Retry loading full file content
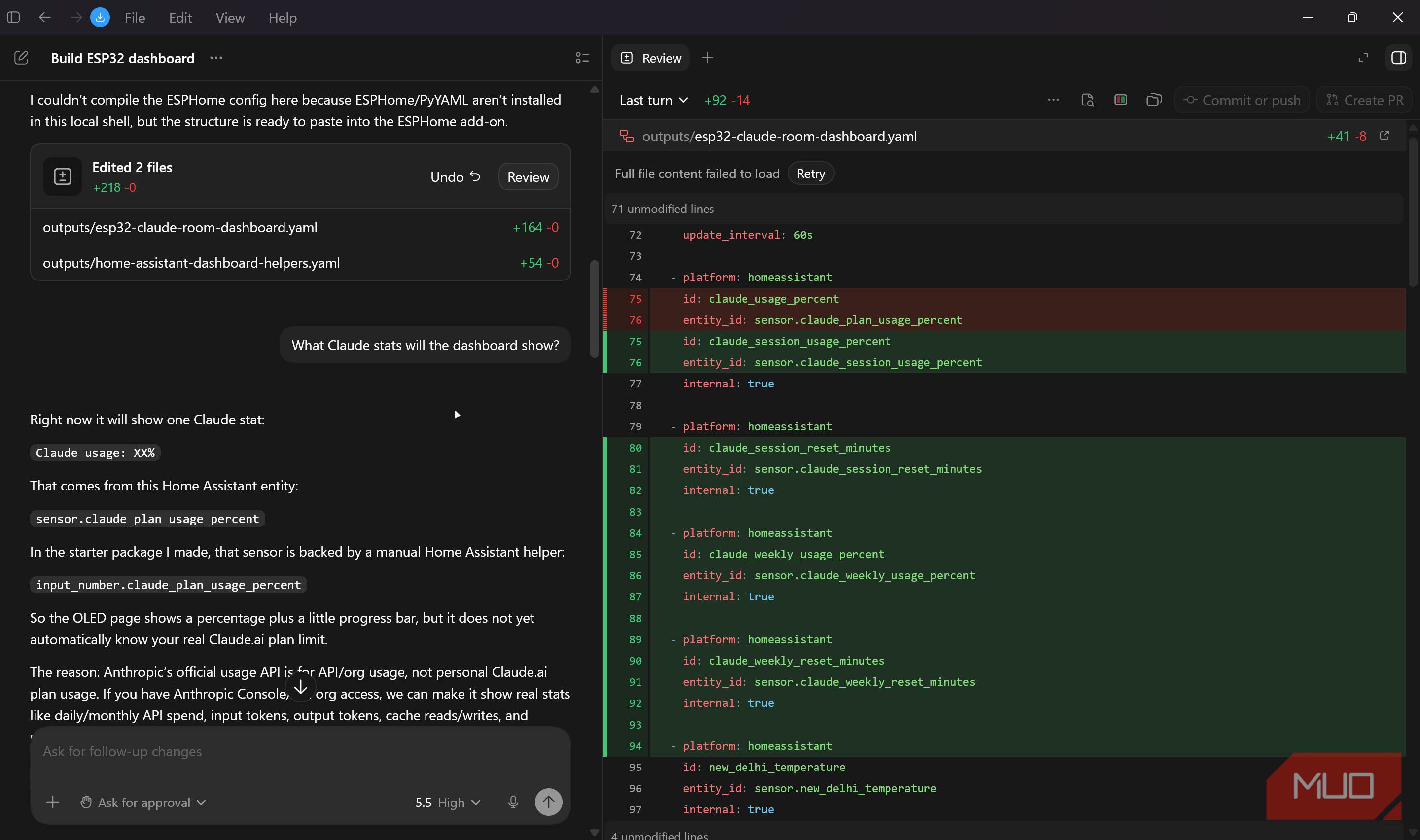1420x840 pixels. pos(811,173)
